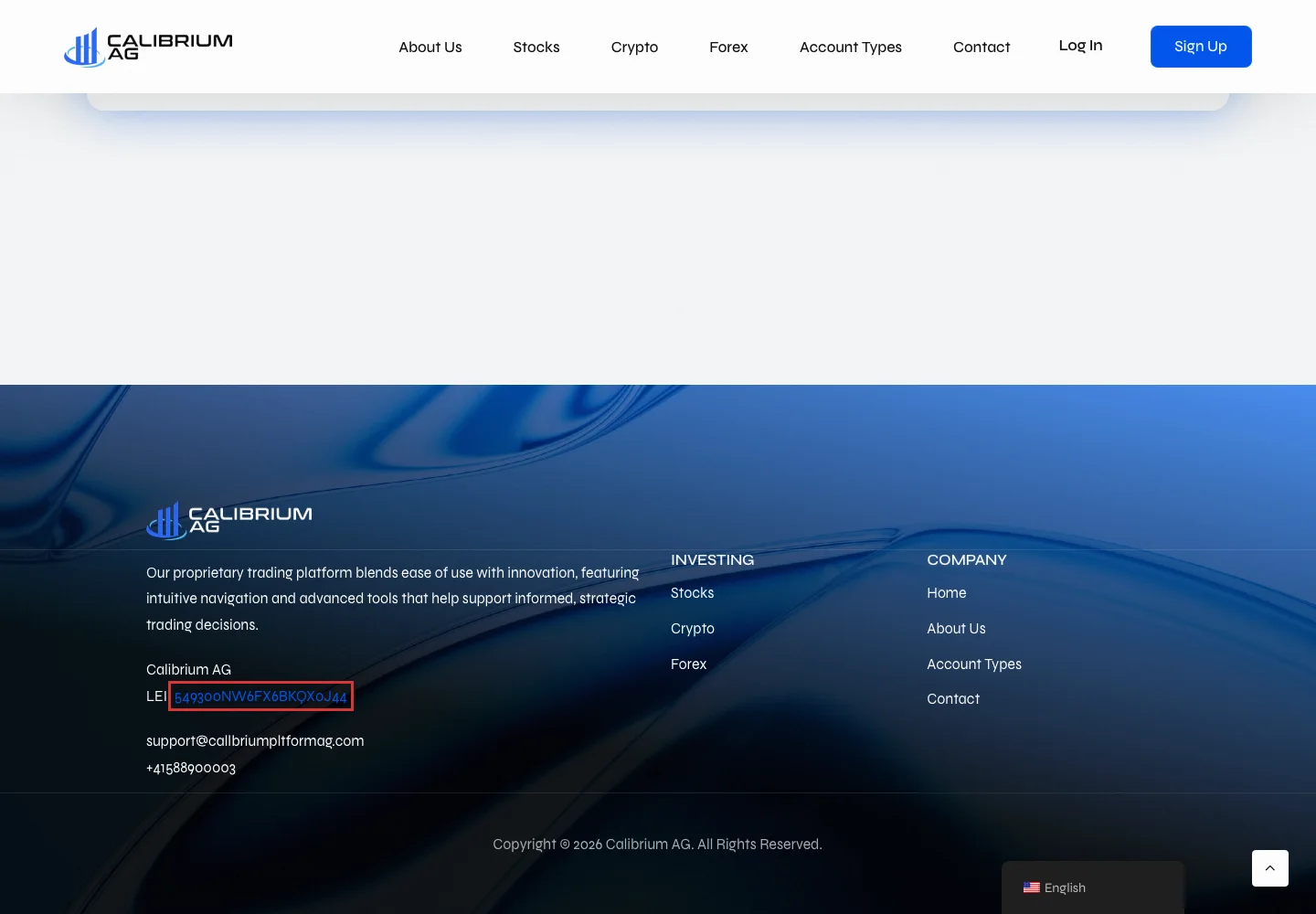This screenshot has width=1316, height=914.
Task: Open Home under Company footer column
Action: tap(947, 593)
